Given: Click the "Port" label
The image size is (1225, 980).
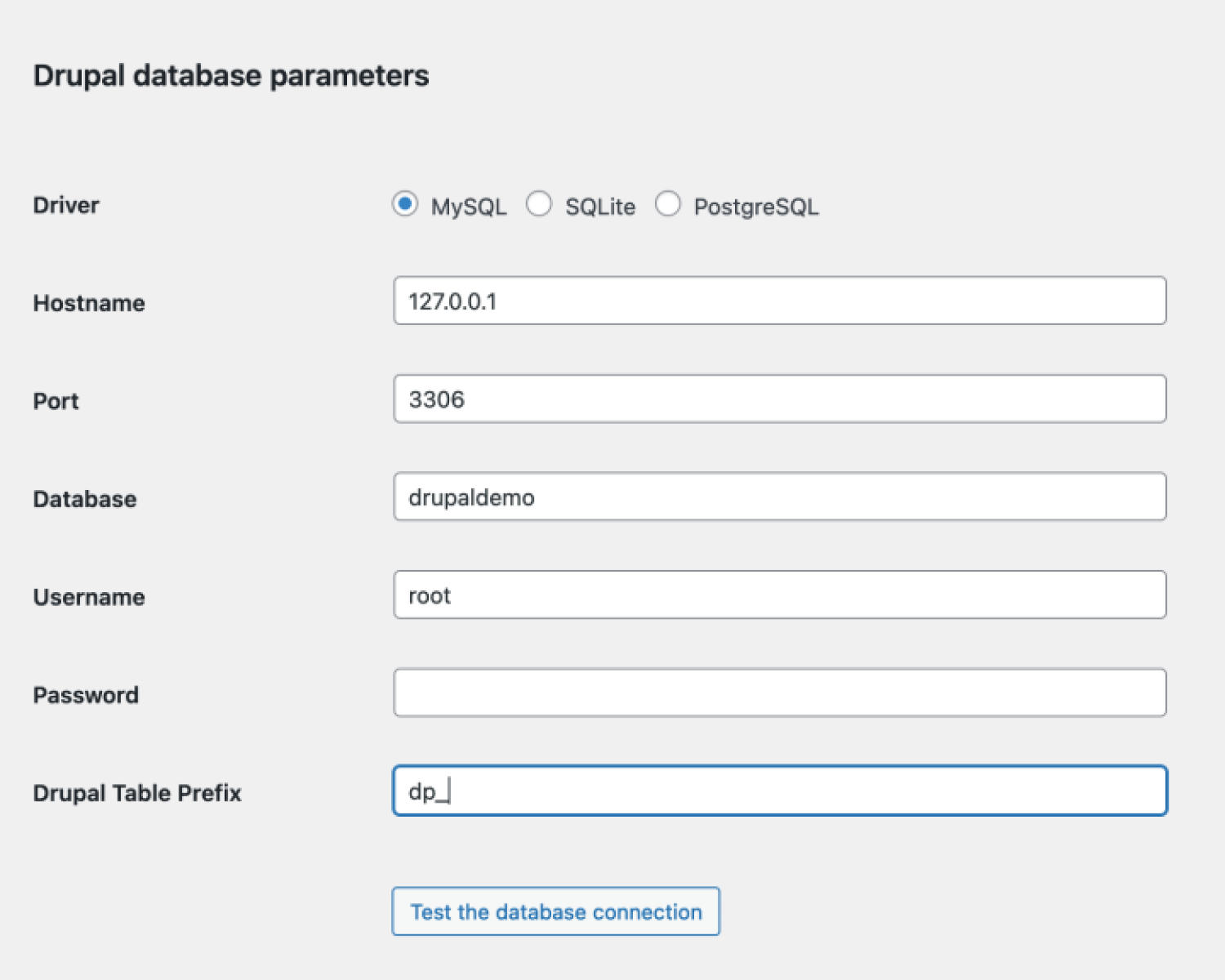Looking at the screenshot, I should 56,401.
